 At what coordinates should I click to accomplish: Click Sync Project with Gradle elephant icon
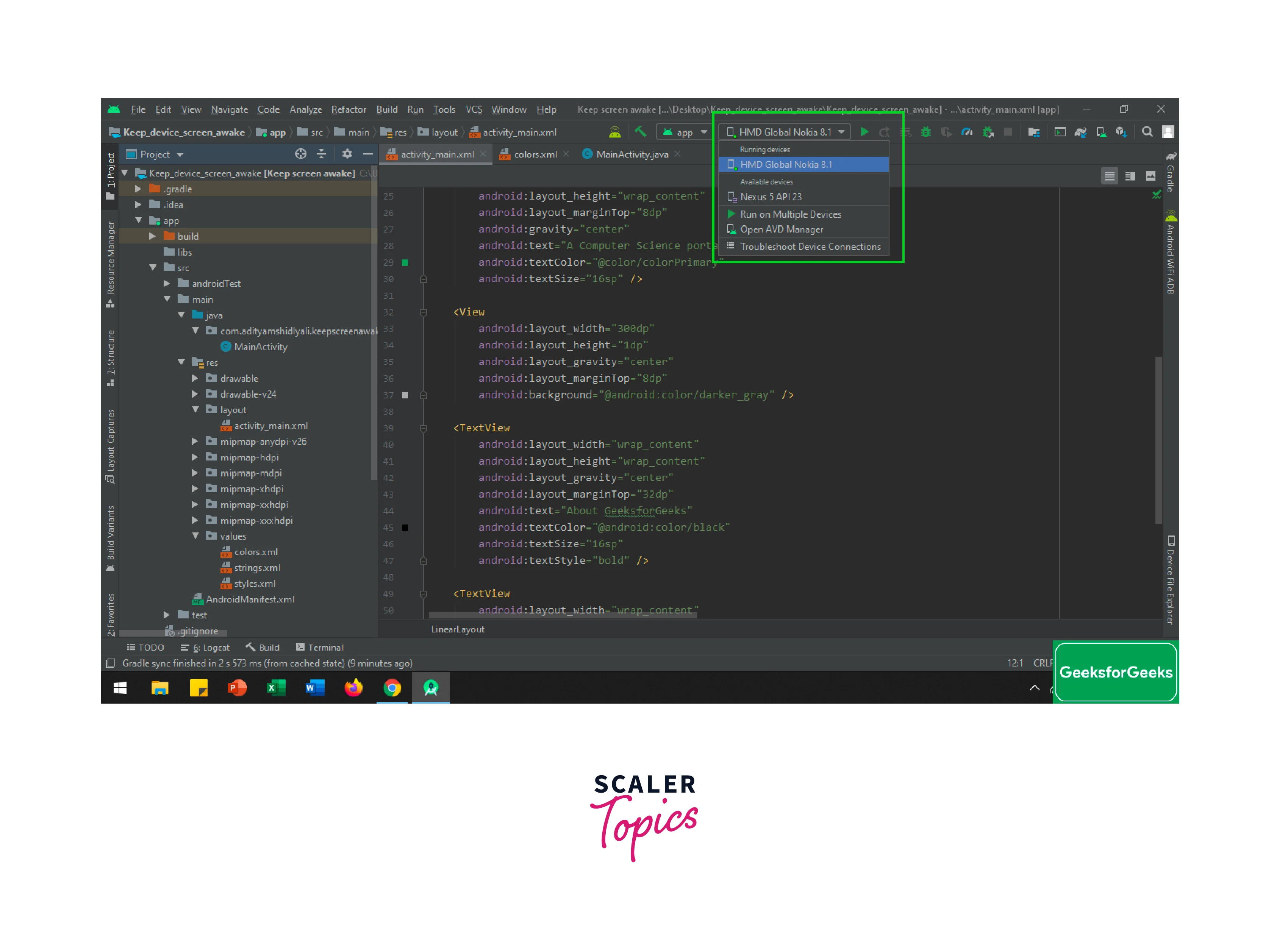click(1080, 132)
